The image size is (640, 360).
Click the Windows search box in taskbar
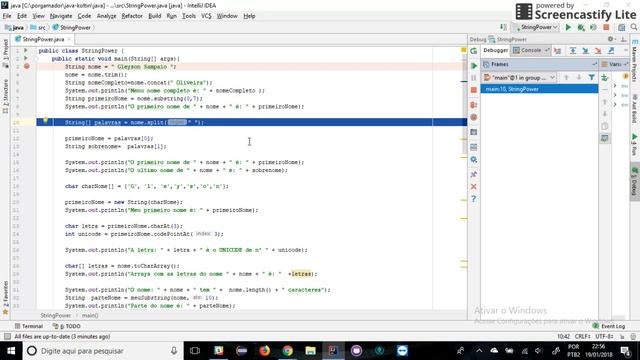click(x=102, y=351)
